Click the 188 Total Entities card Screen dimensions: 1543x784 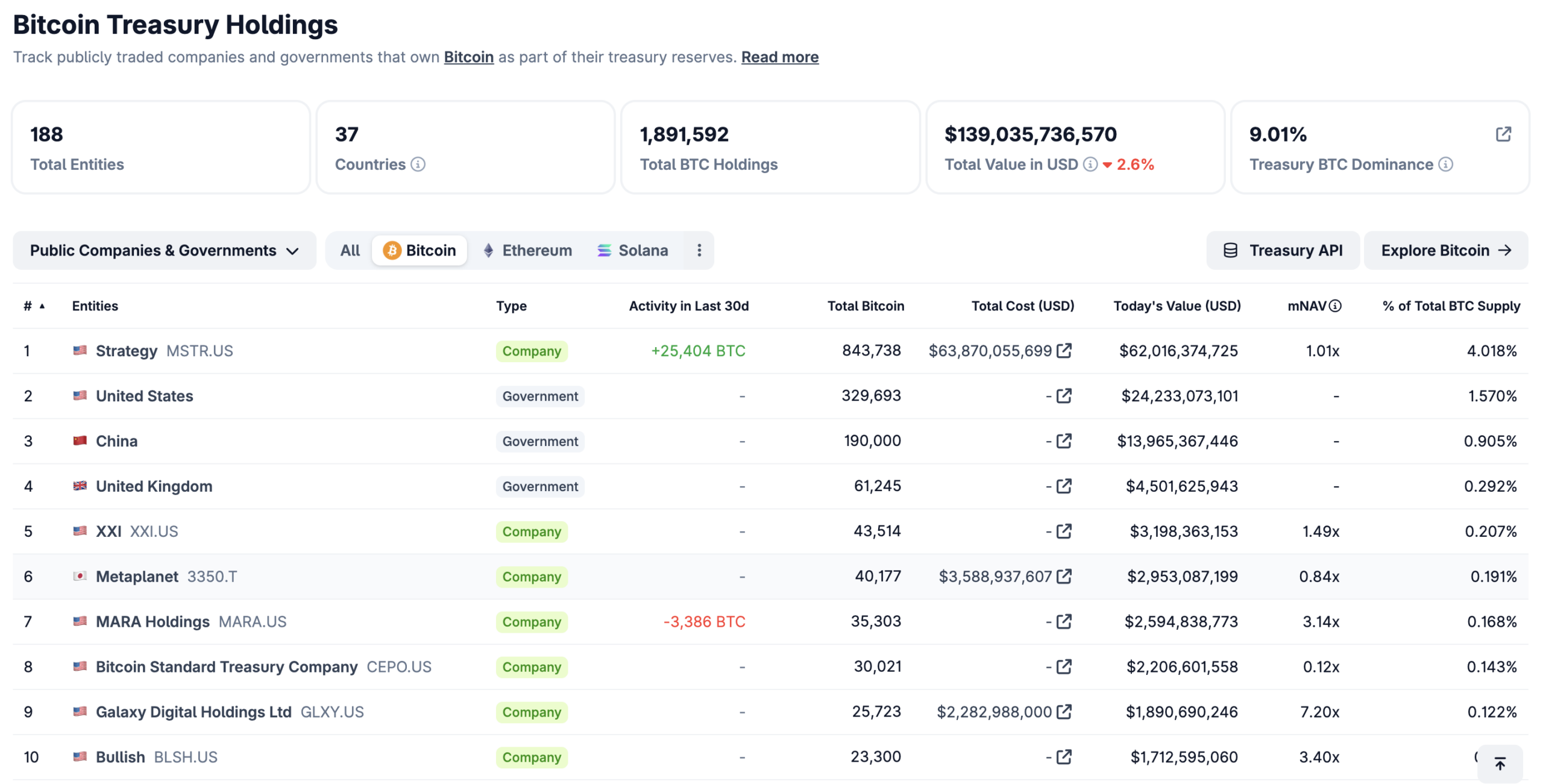point(161,147)
